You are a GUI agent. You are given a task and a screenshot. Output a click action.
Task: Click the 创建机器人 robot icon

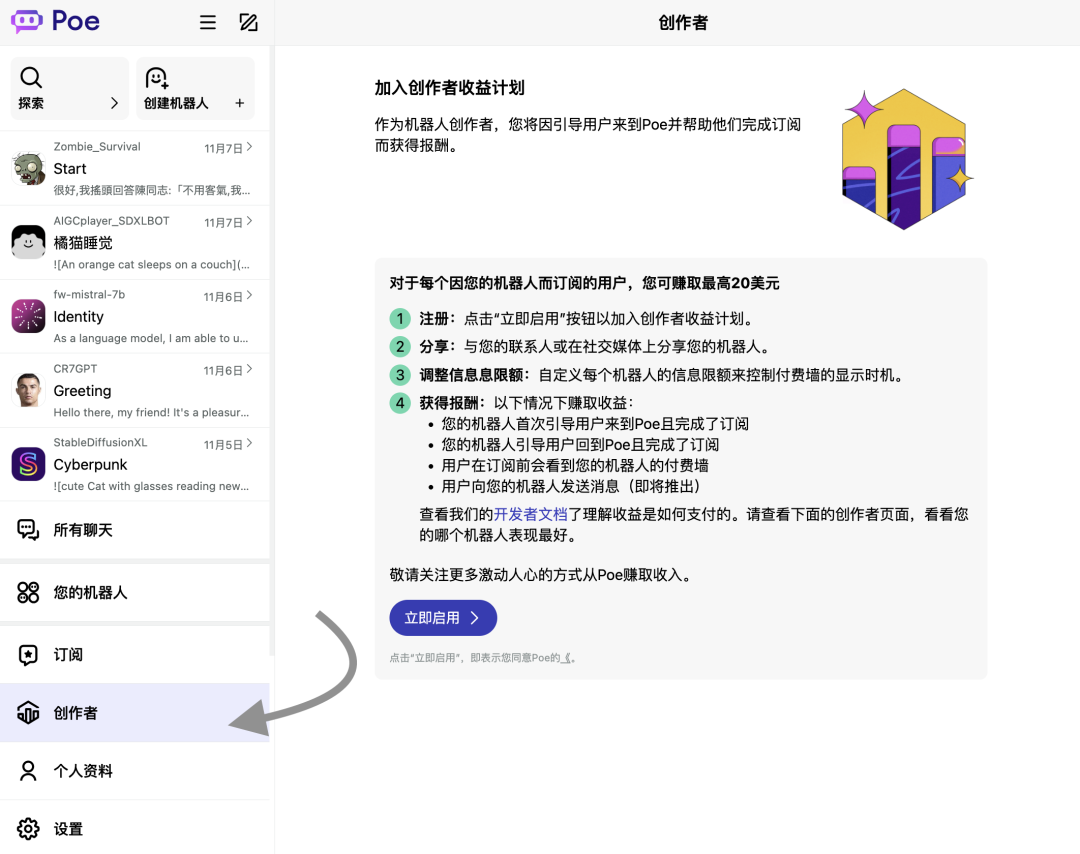coord(156,78)
